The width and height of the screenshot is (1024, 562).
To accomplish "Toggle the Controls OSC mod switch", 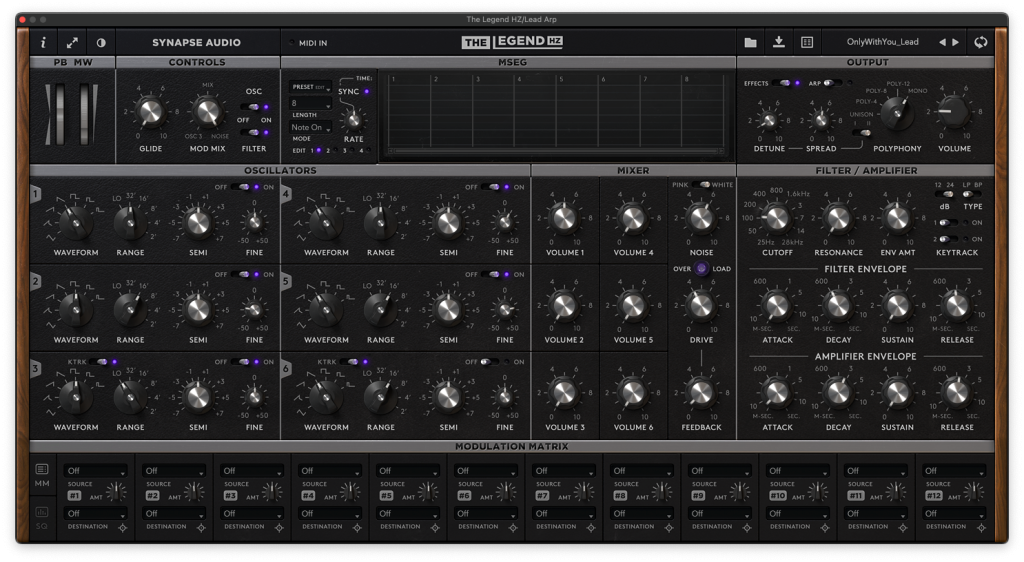I will (x=251, y=106).
